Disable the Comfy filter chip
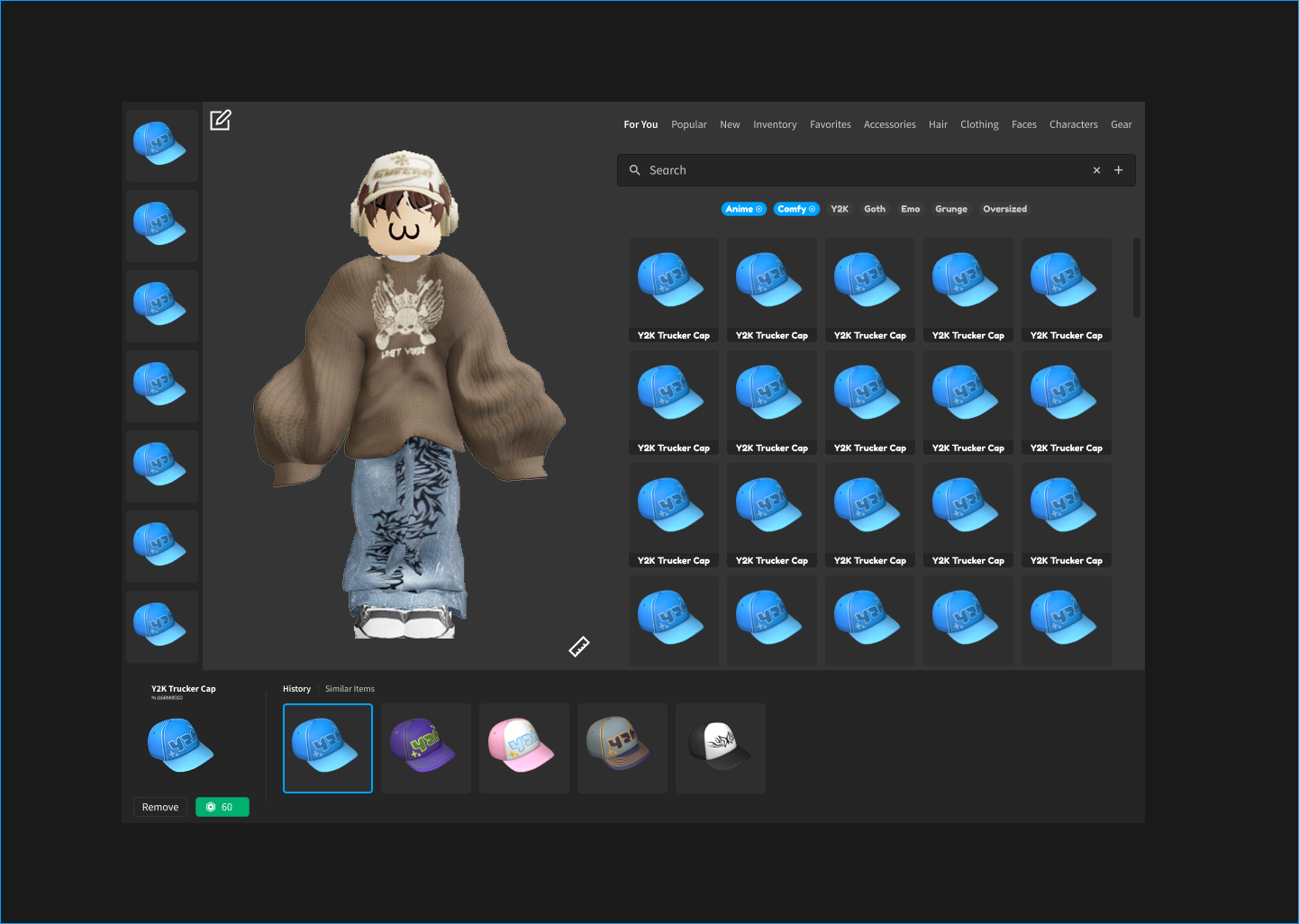This screenshot has width=1299, height=924. click(796, 209)
